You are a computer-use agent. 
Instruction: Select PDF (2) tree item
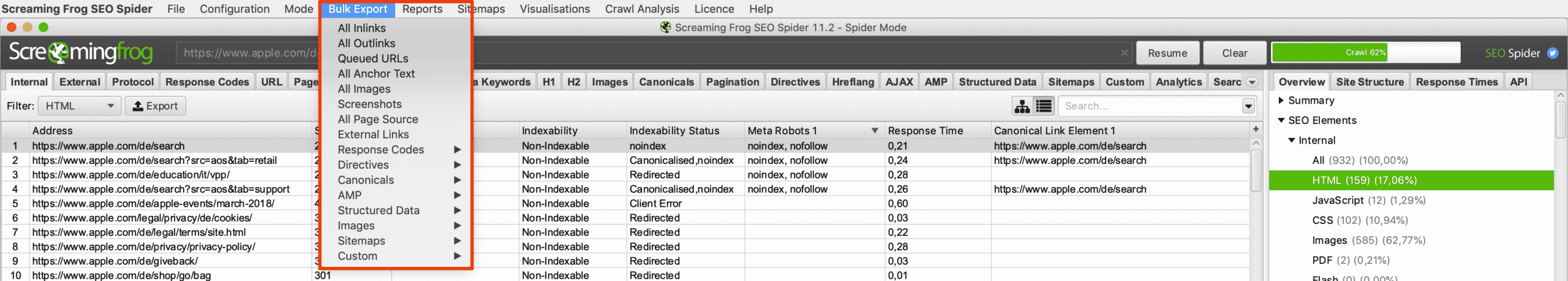click(1351, 260)
